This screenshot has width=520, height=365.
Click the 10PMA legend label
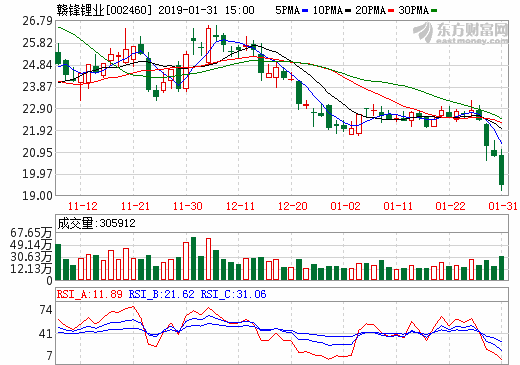pos(328,10)
